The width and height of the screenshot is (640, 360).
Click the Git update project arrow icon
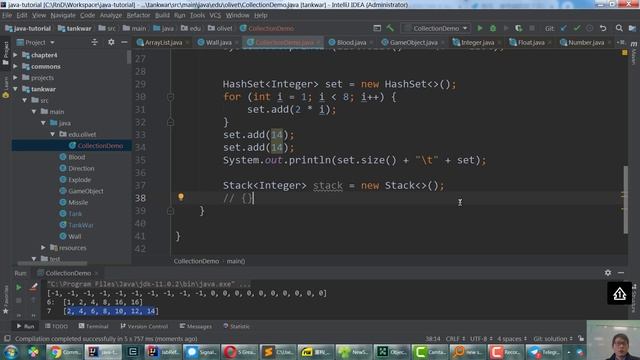click(x=564, y=28)
